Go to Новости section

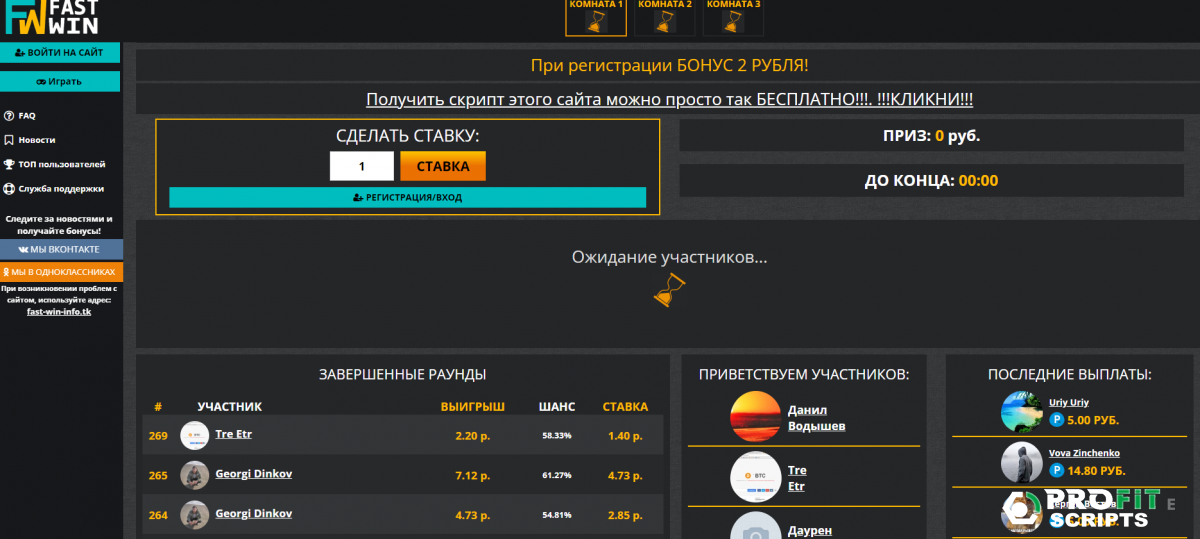(36, 140)
